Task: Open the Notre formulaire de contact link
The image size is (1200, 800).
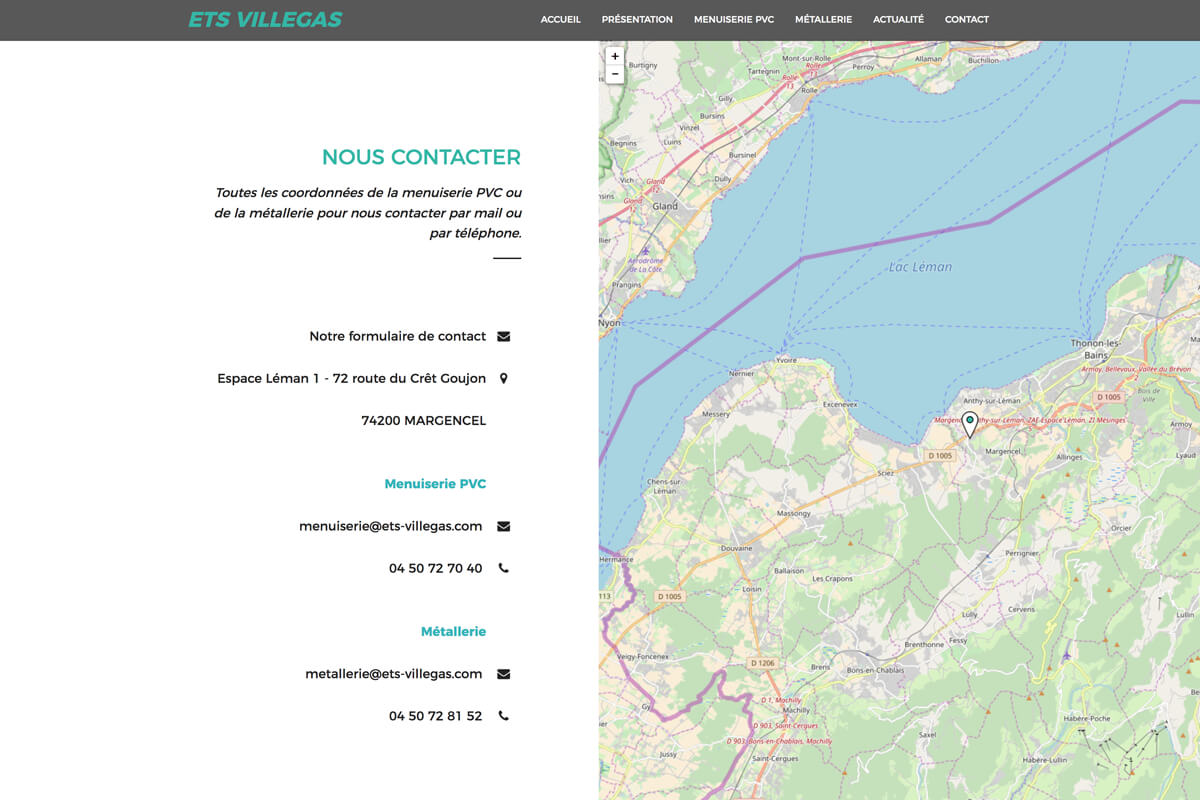Action: click(397, 337)
